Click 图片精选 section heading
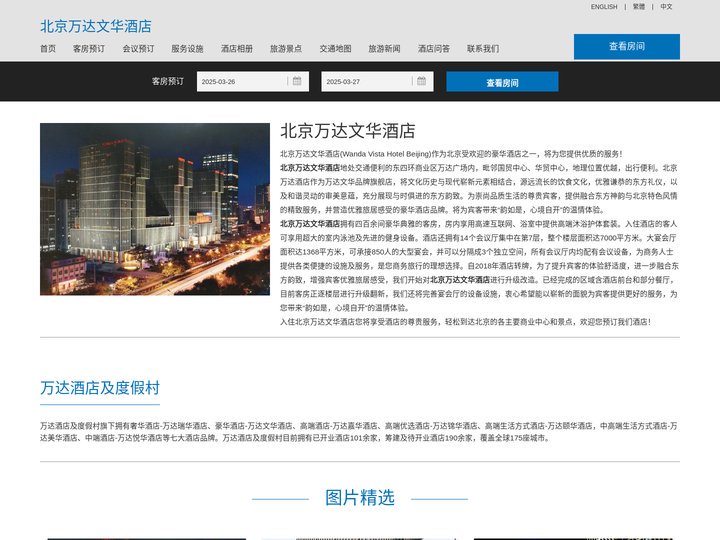This screenshot has width=720, height=540. [x=360, y=498]
